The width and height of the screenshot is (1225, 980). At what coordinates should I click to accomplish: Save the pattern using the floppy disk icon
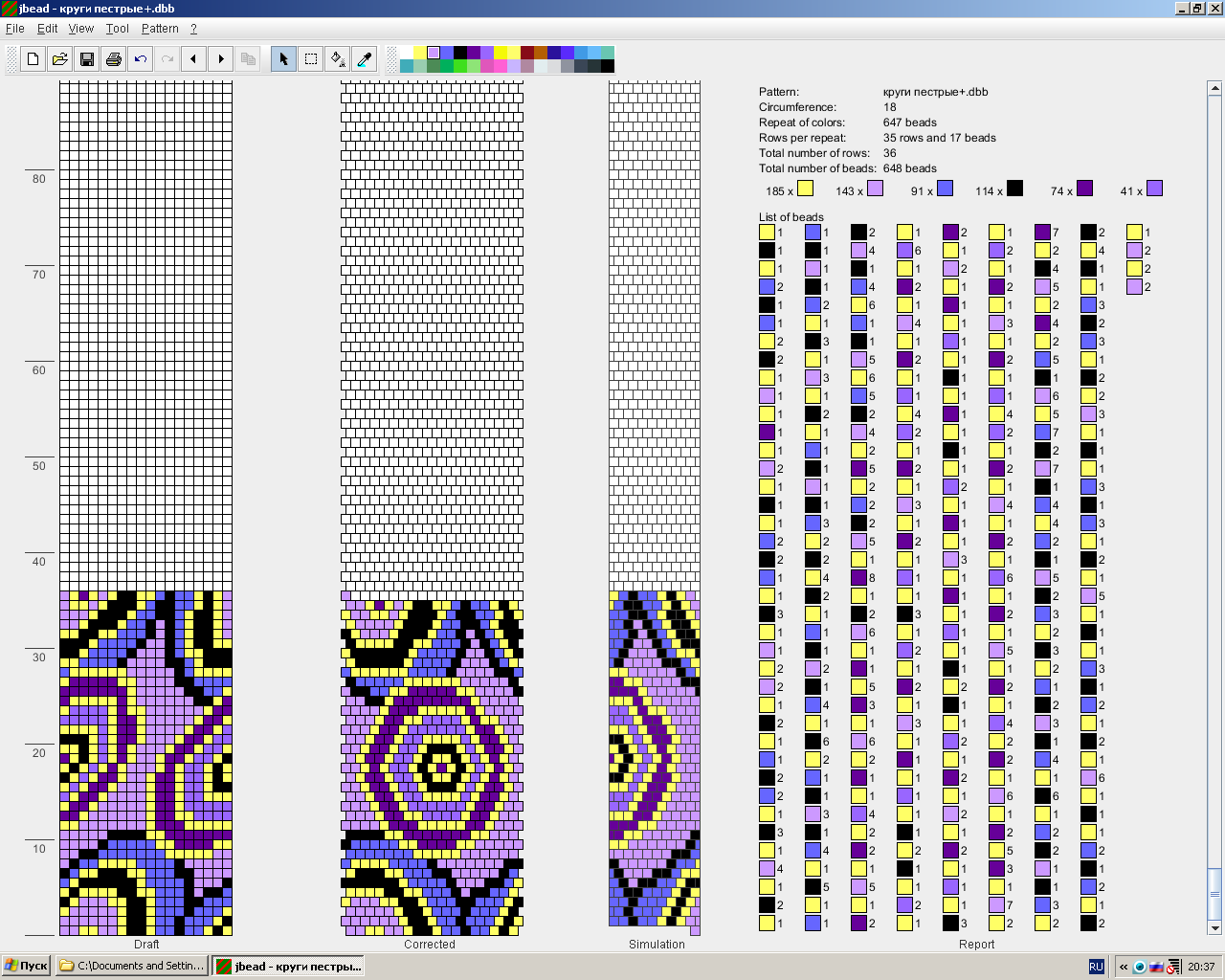(x=86, y=59)
